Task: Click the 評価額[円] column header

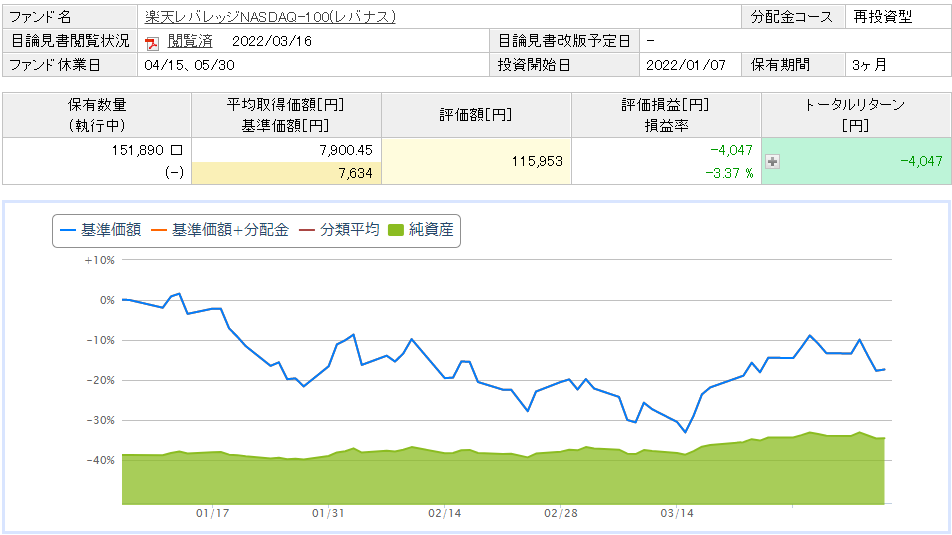Action: [x=476, y=115]
